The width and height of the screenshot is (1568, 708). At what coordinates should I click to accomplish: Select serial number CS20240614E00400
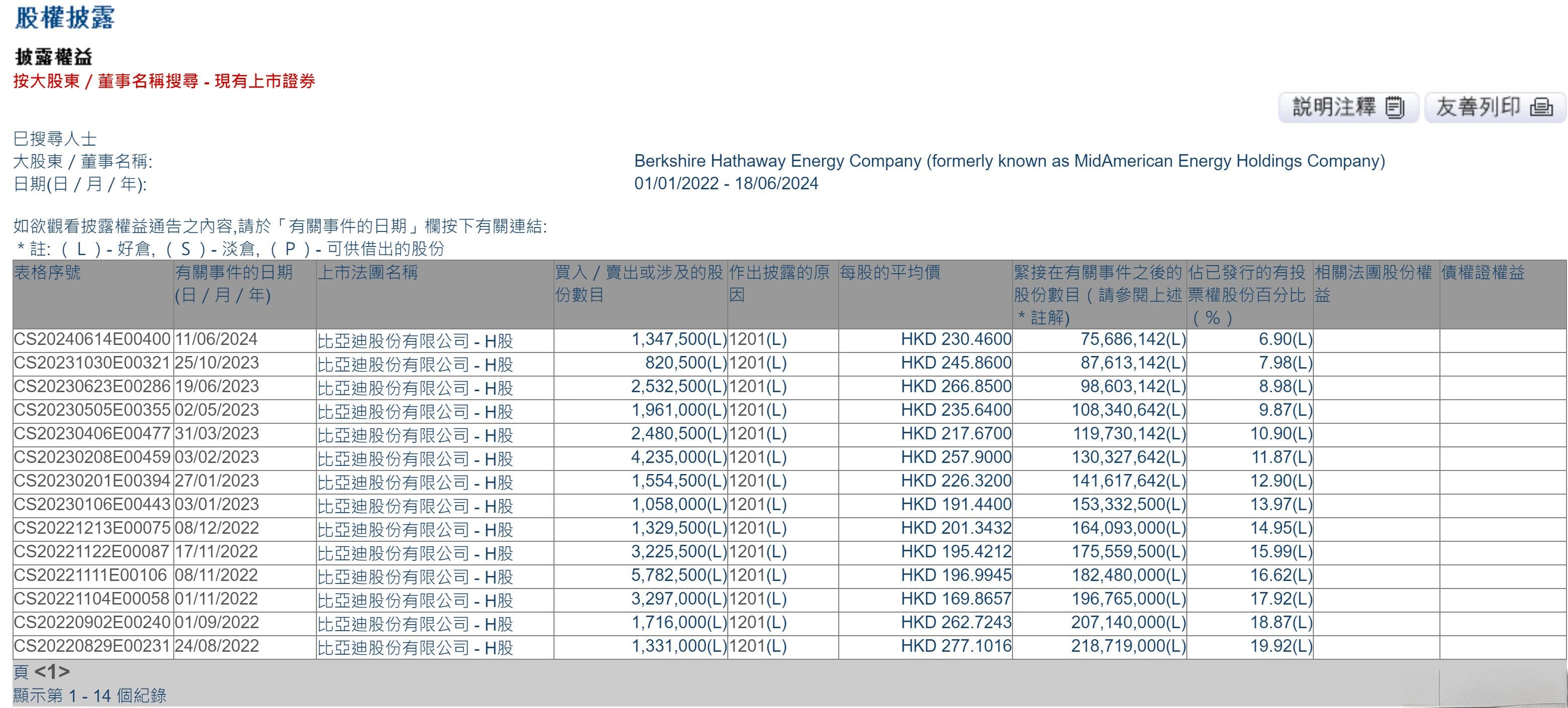coord(92,340)
